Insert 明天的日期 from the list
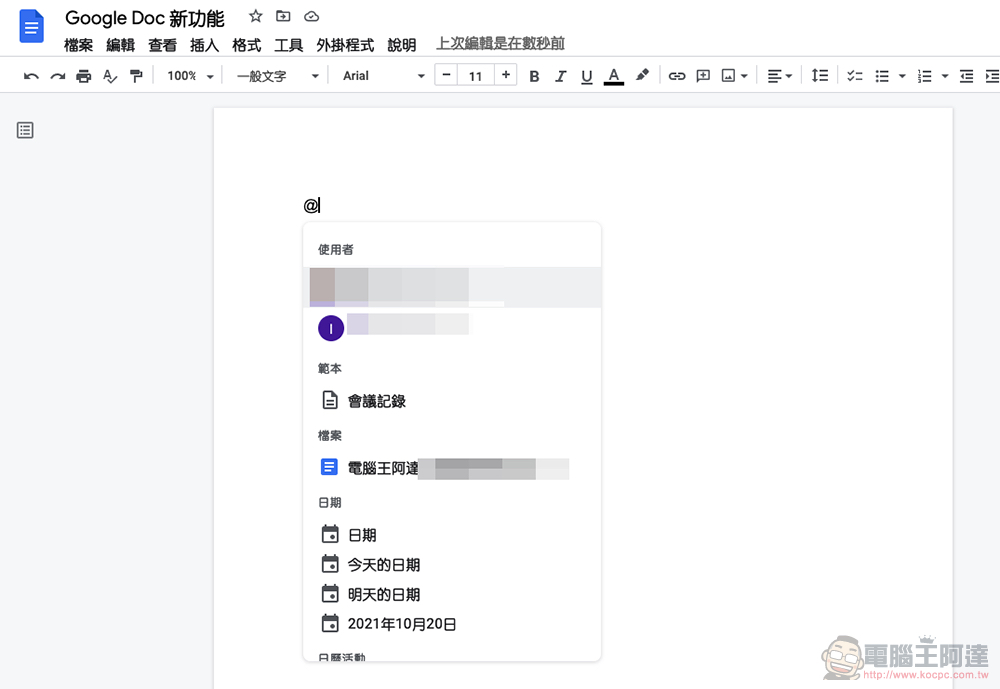 [452, 595]
